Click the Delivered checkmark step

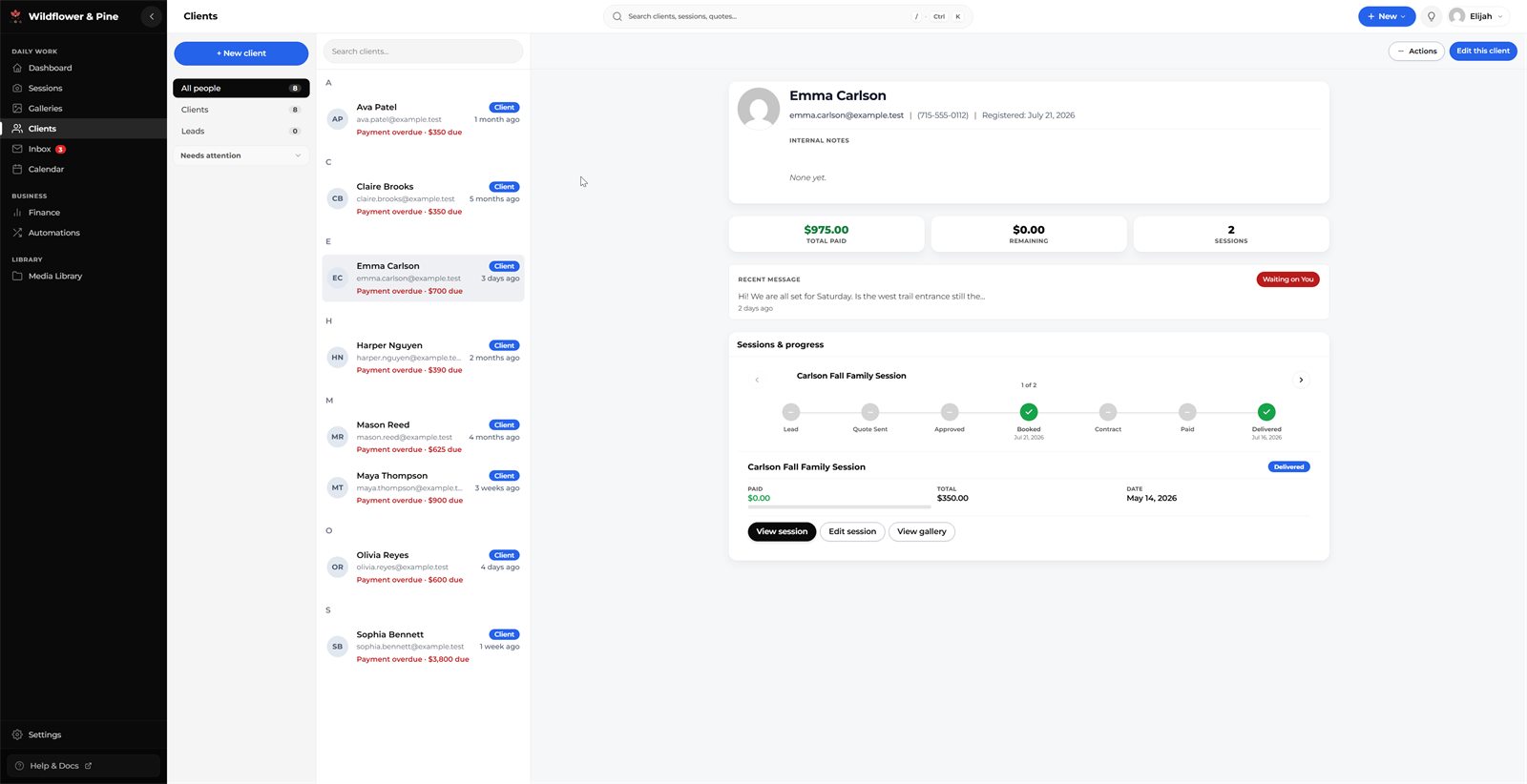(x=1266, y=412)
